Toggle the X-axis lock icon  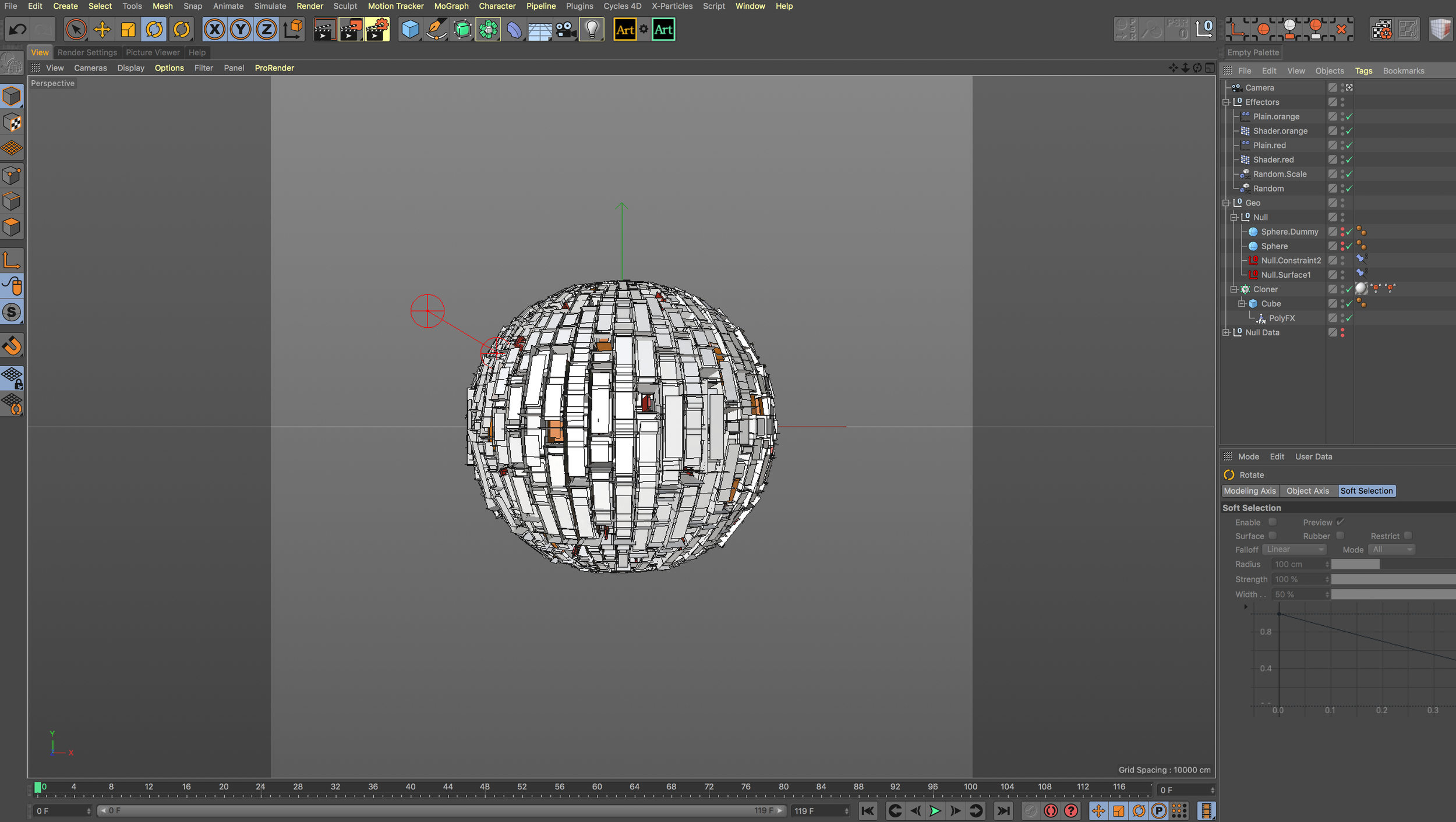(x=214, y=30)
